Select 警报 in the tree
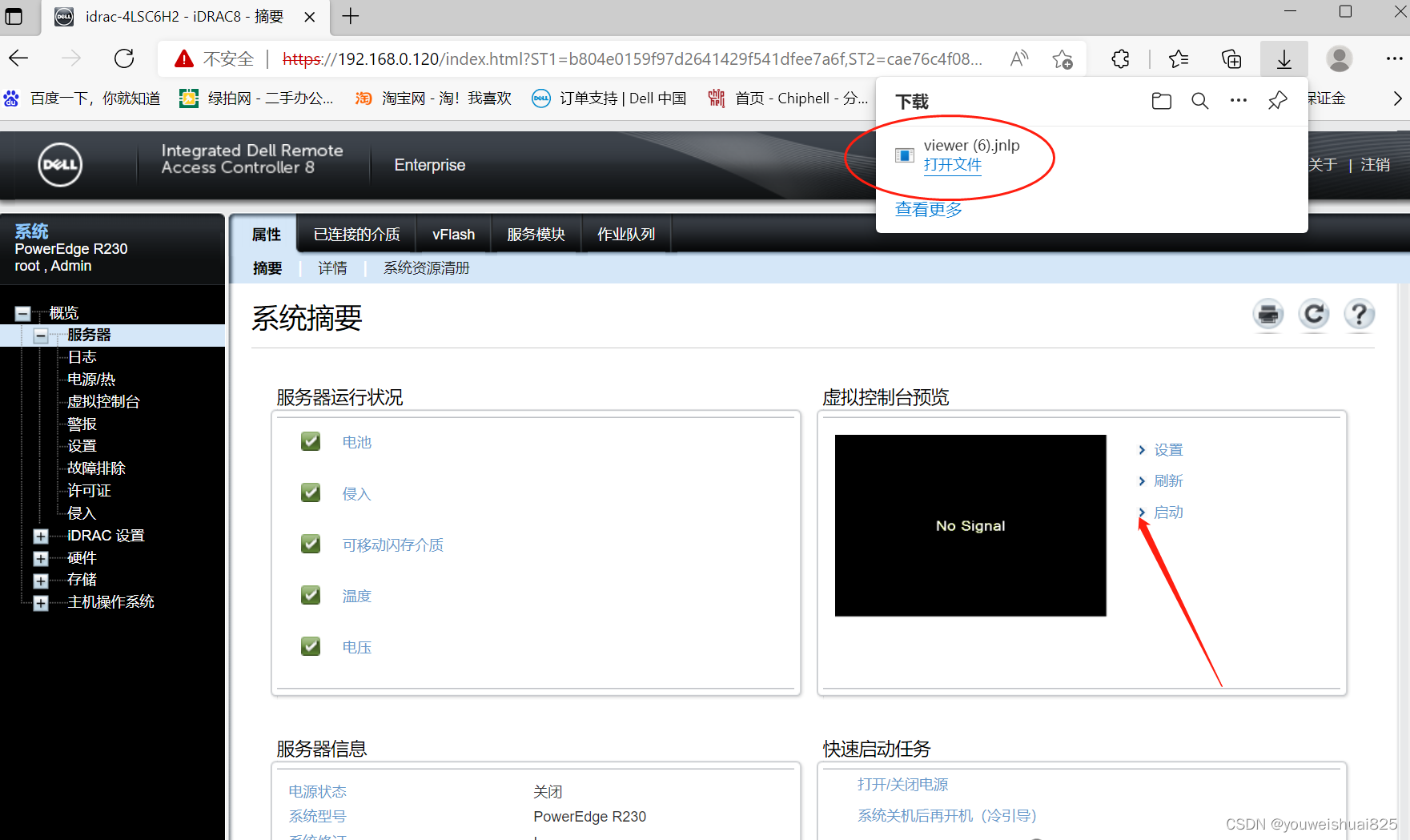This screenshot has height=840, width=1410. coord(82,424)
